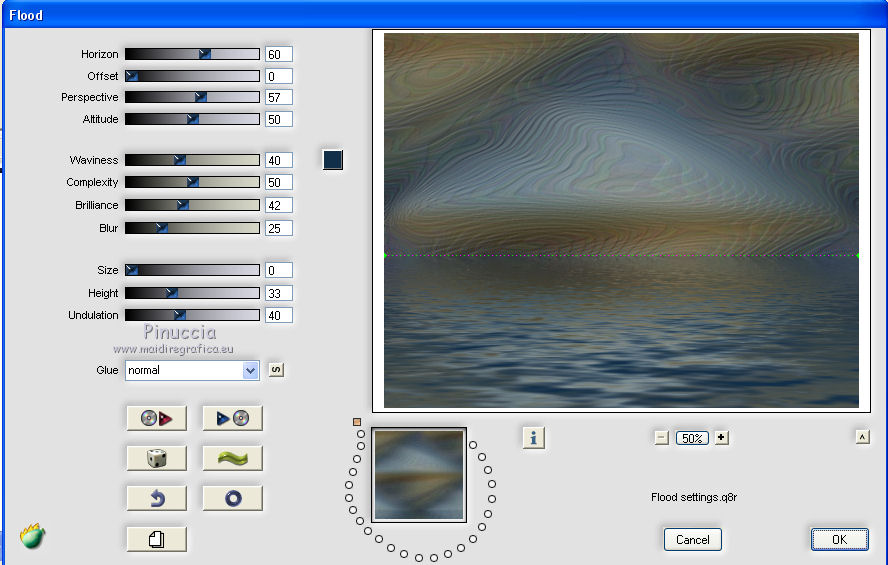Open the info 'i' button
The width and height of the screenshot is (888, 565).
click(x=533, y=438)
